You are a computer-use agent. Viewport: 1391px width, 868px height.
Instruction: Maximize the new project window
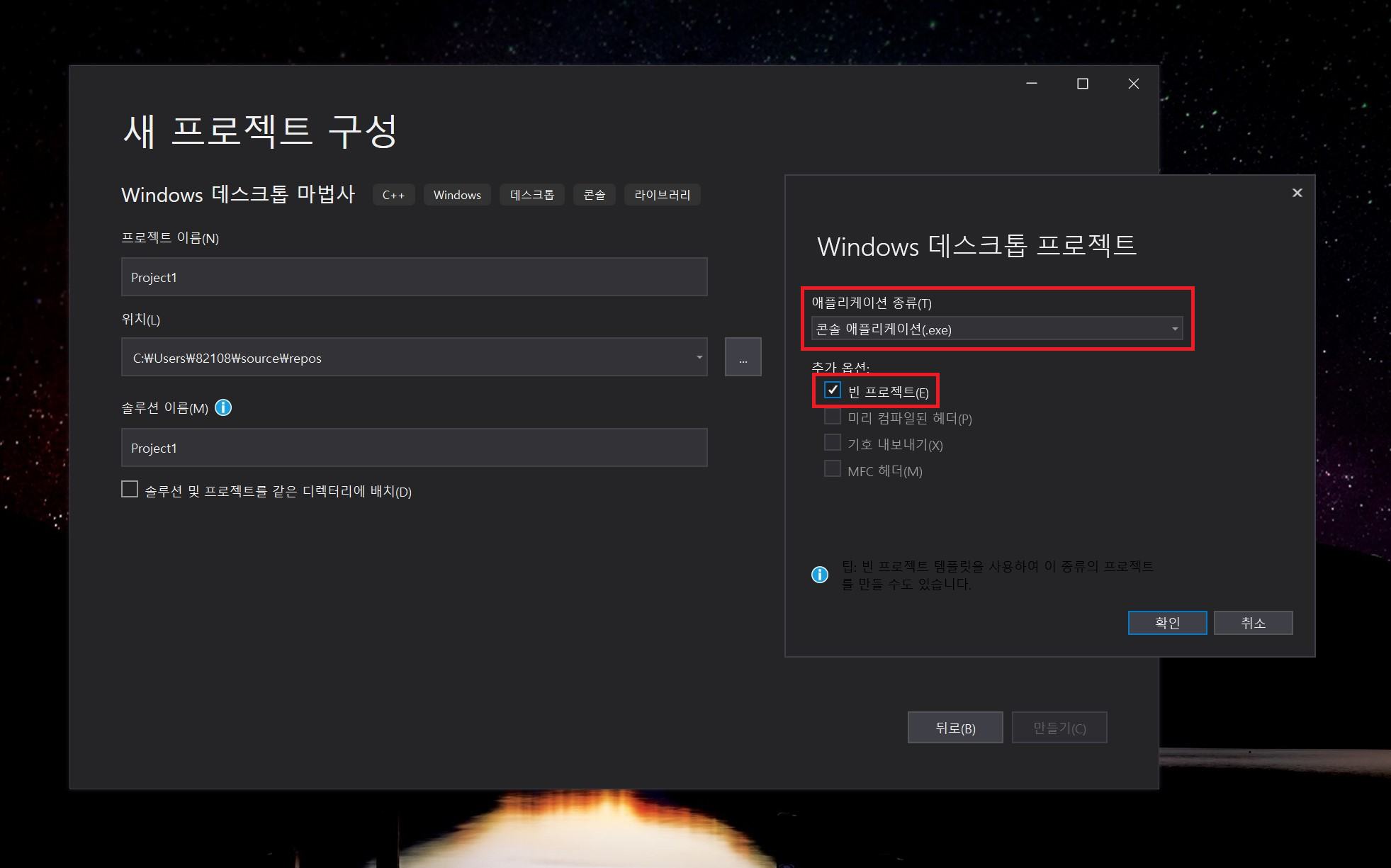1082,84
